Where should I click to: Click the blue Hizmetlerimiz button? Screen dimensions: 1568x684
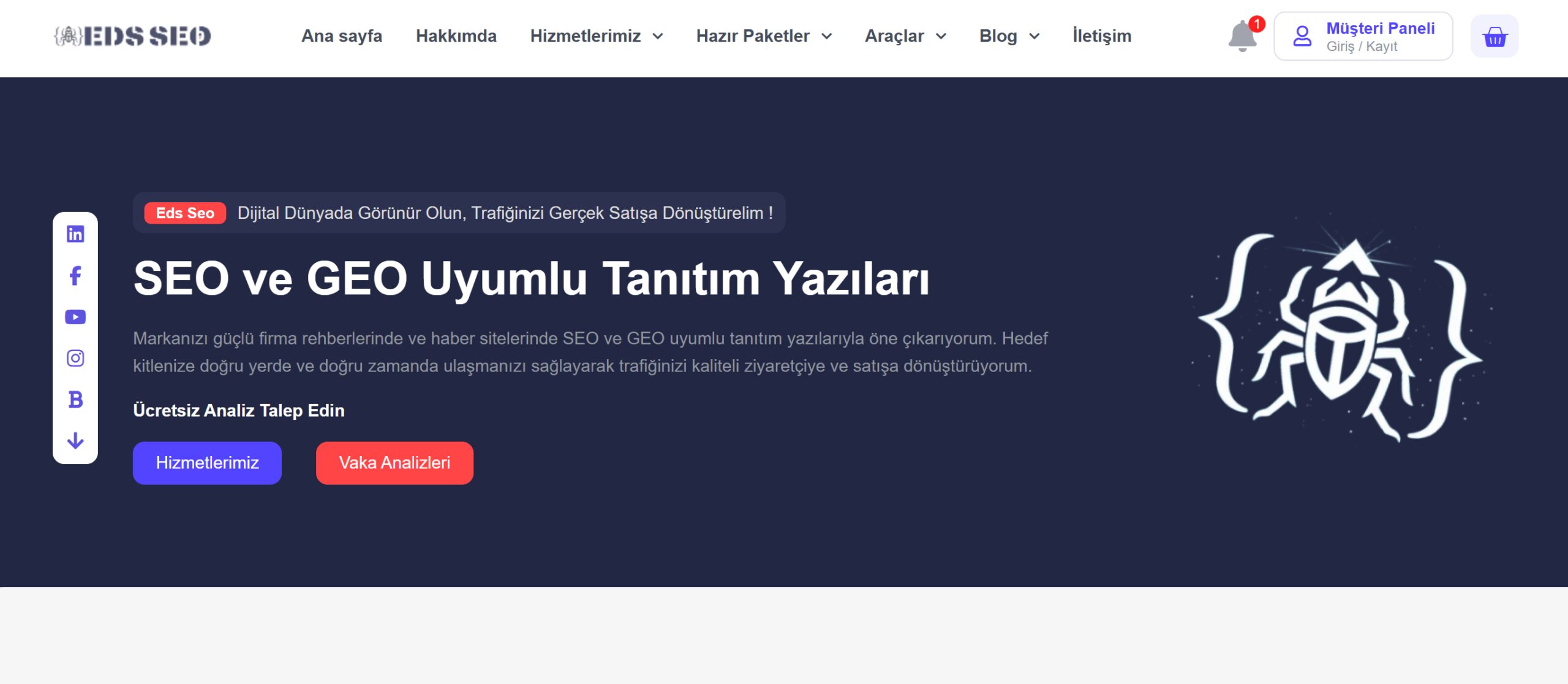(207, 463)
